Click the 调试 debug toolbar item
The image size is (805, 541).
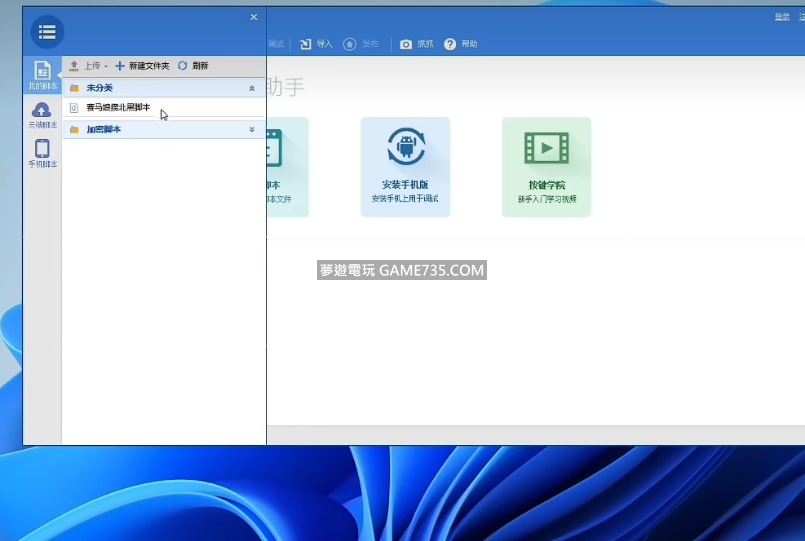click(x=276, y=44)
